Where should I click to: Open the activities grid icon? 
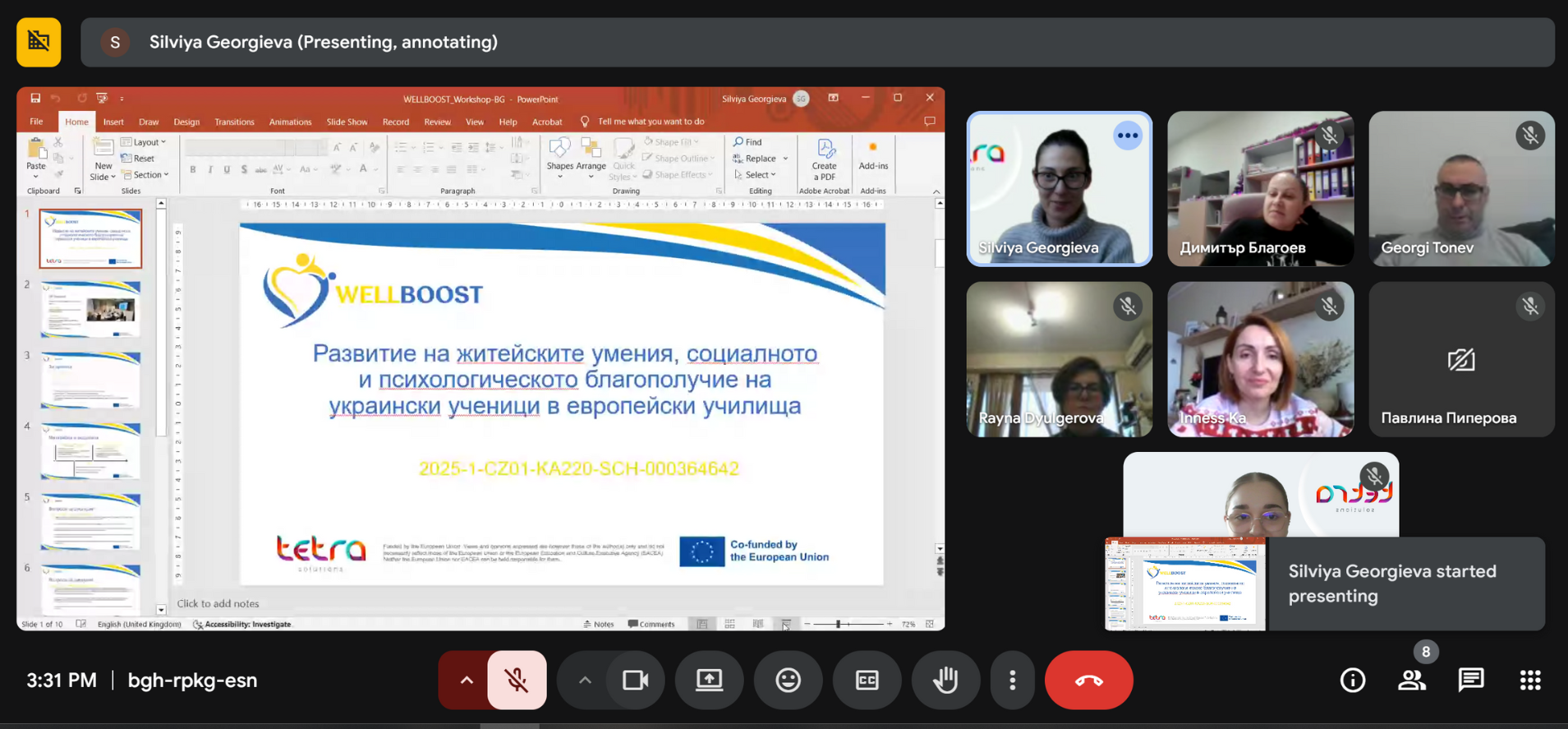pos(1529,681)
